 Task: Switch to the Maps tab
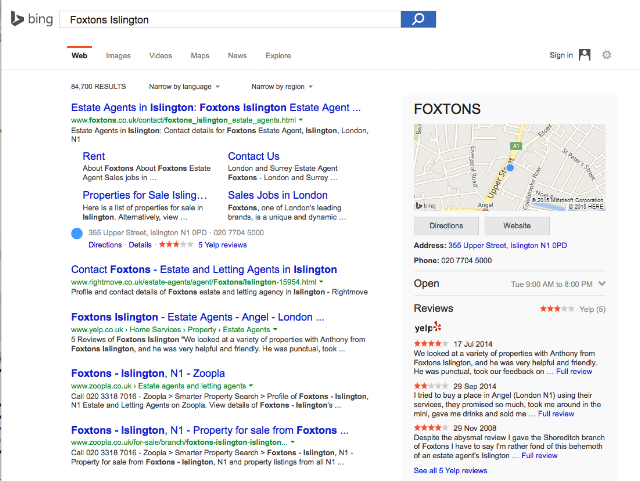(x=200, y=56)
